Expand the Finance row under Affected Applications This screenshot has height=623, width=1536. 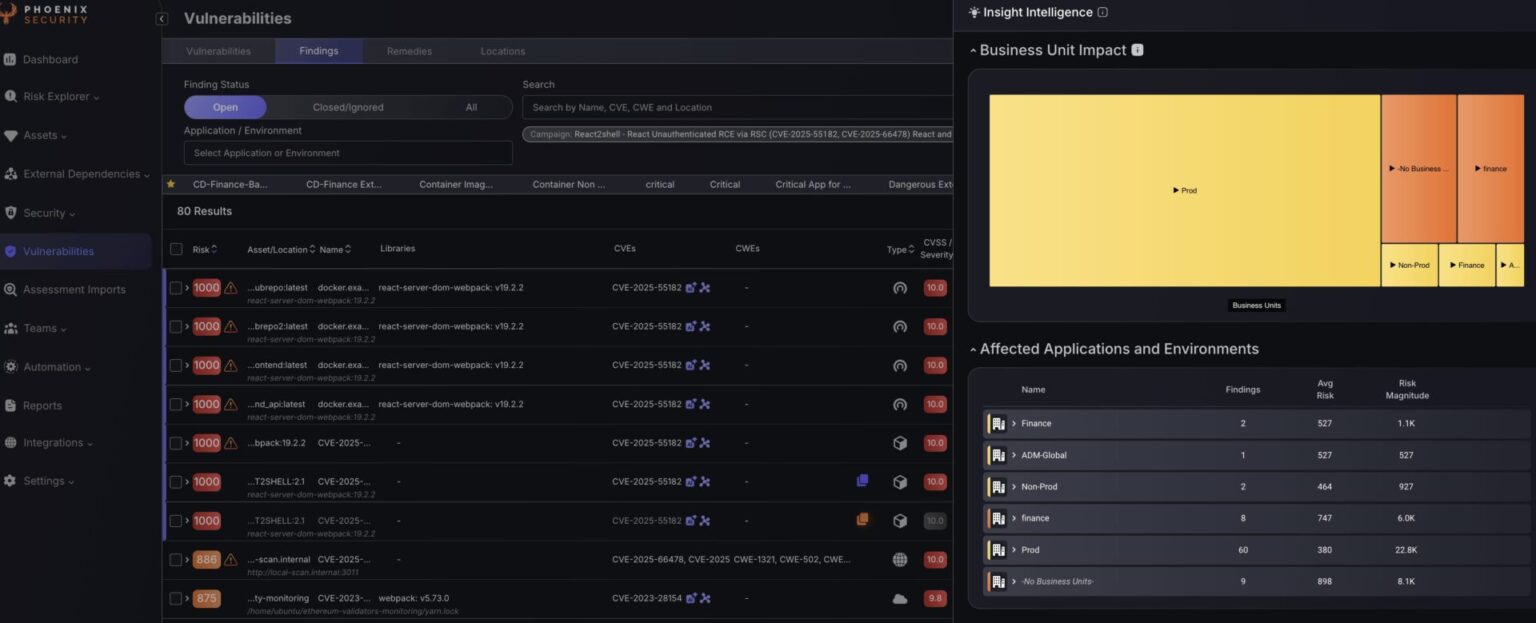tap(1016, 423)
